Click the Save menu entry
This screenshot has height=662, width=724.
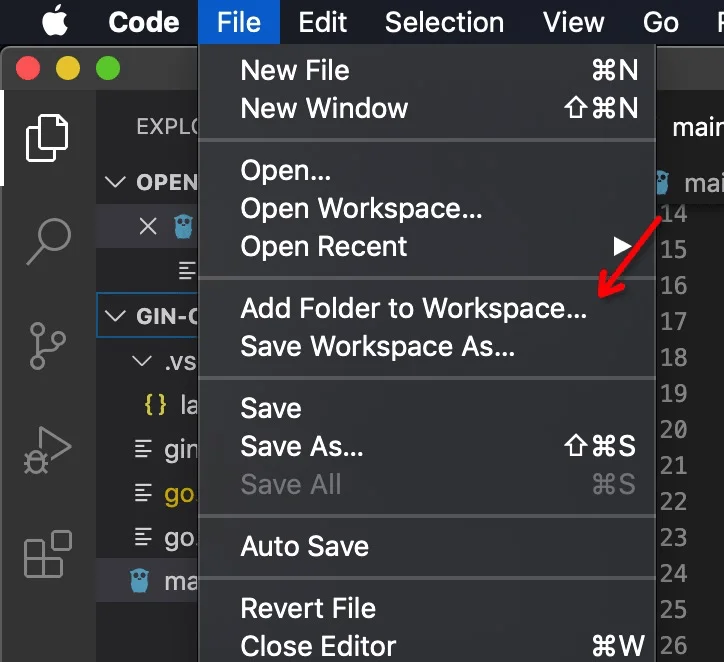pyautogui.click(x=427, y=408)
